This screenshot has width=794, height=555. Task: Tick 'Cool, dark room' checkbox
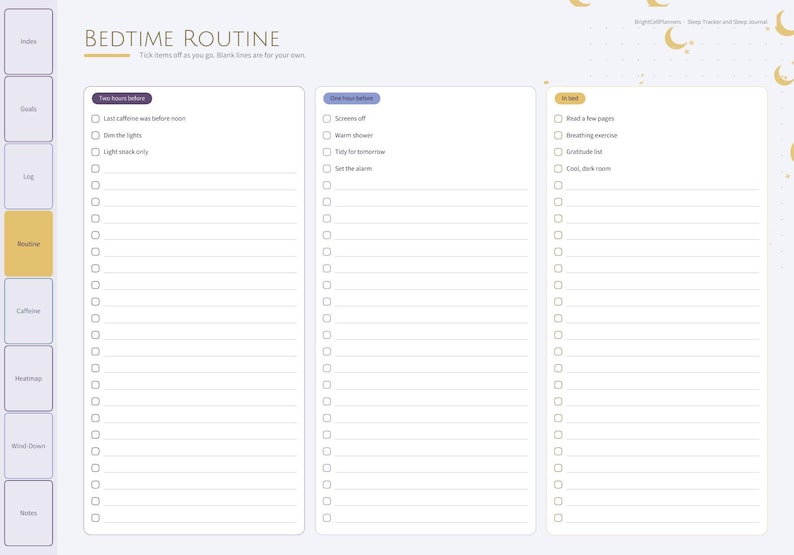pos(558,169)
